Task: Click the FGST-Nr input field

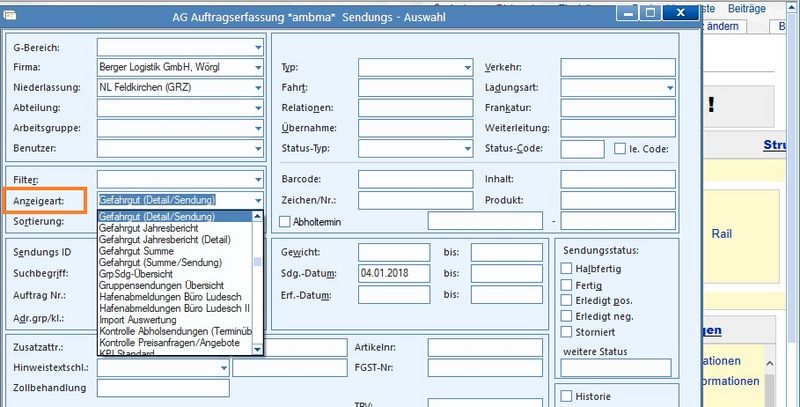Action: [485, 368]
